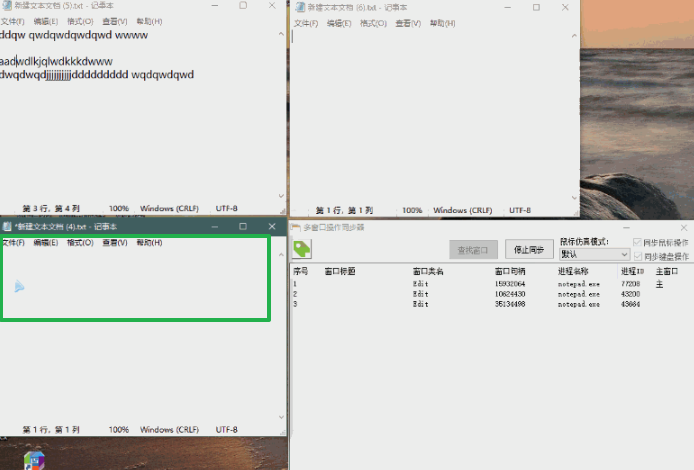Toggle the 同步鼠标操作 checkbox
Image resolution: width=694 pixels, height=470 pixels.
[637, 243]
